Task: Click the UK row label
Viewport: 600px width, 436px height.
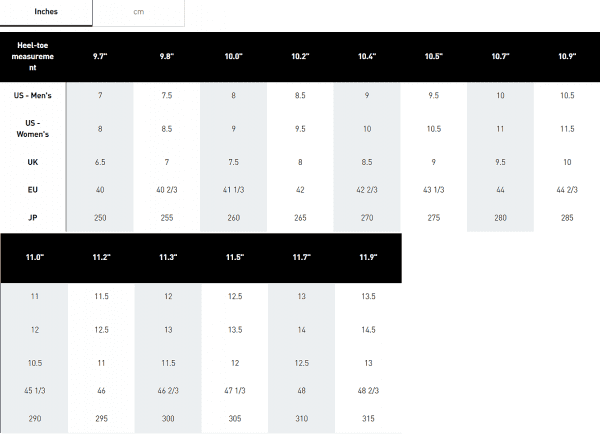Action: pos(34,162)
